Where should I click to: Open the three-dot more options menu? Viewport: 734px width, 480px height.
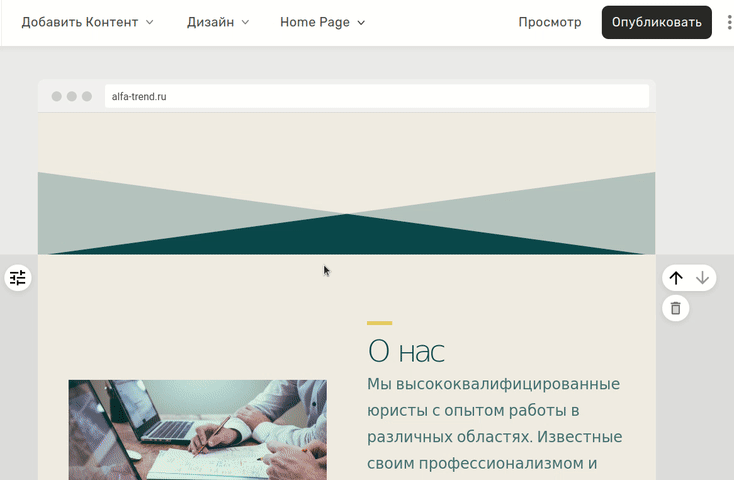[729, 22]
